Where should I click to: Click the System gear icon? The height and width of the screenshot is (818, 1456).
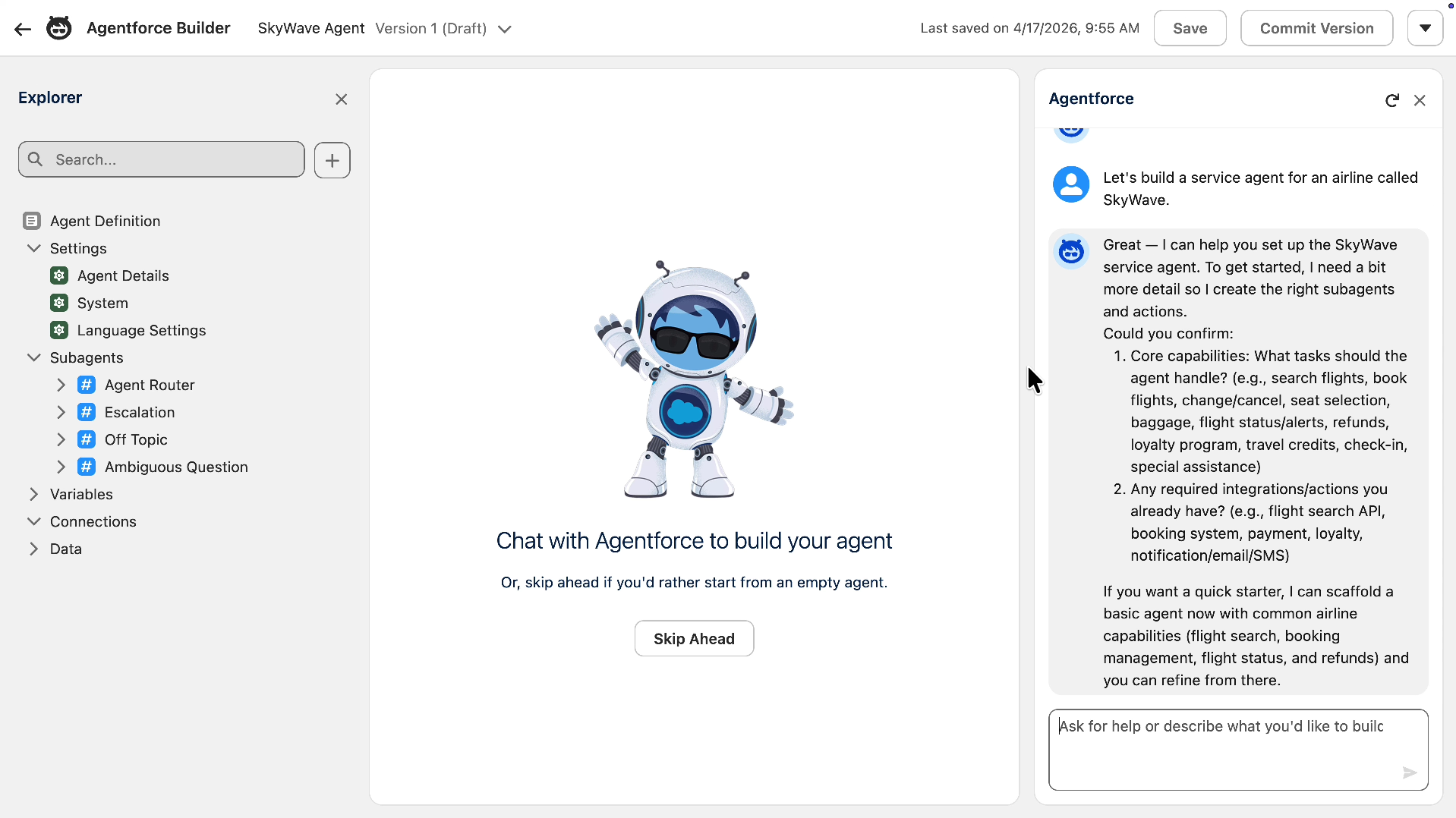pyautogui.click(x=59, y=303)
